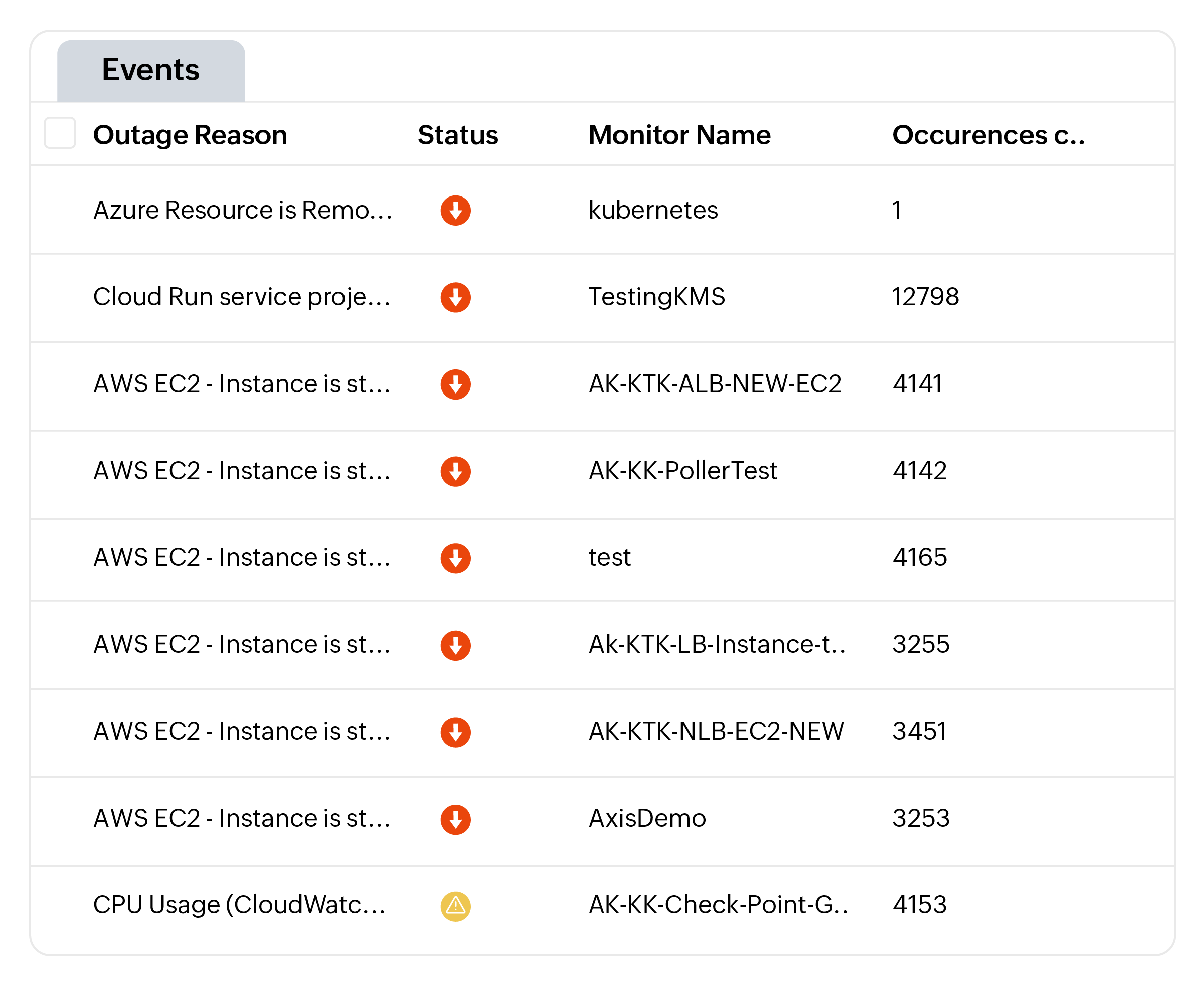Open the AxisDemo monitor
The height and width of the screenshot is (983, 1204).
pos(647,818)
